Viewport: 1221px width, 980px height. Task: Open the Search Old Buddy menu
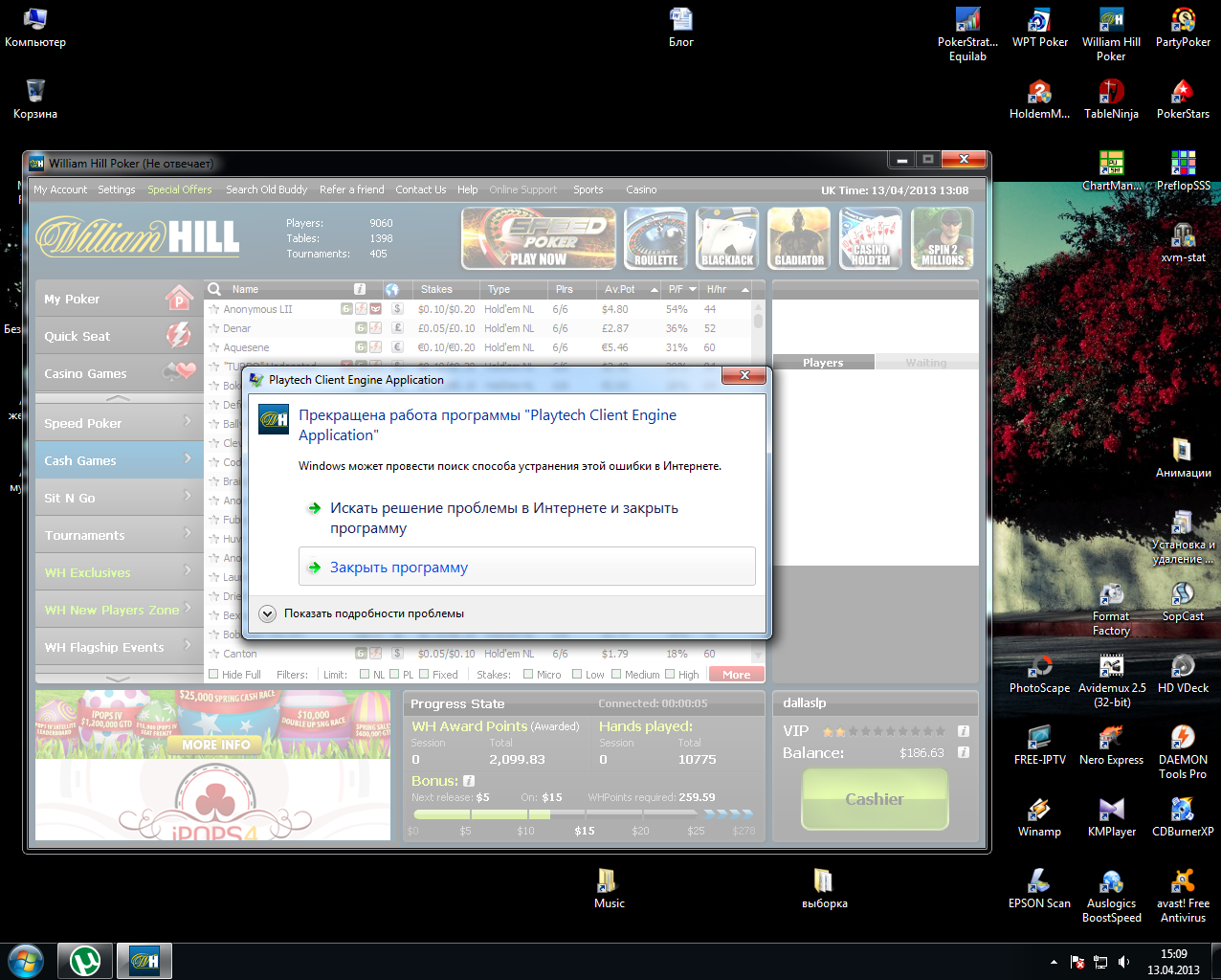point(267,189)
